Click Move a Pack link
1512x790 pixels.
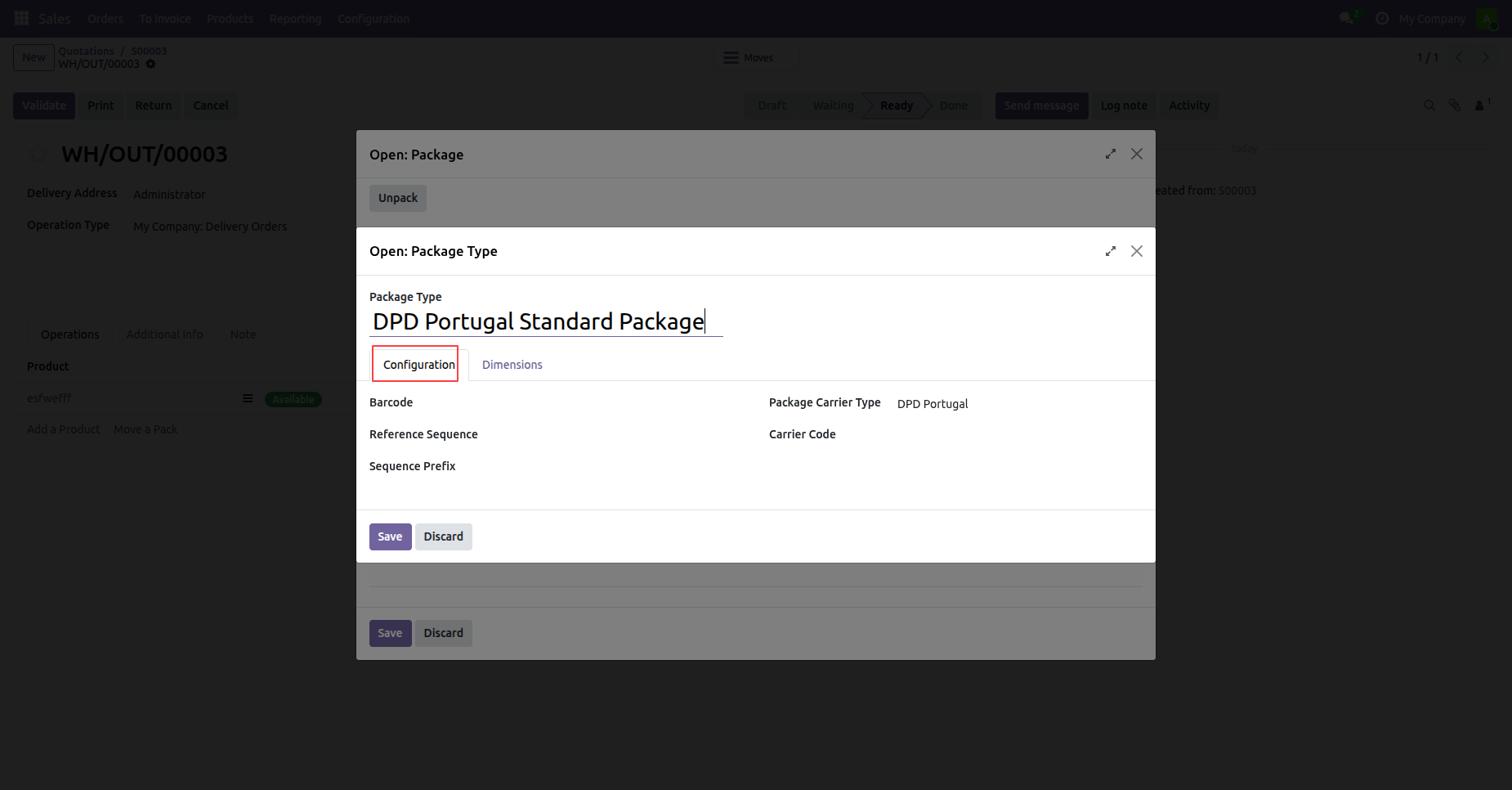coord(145,429)
